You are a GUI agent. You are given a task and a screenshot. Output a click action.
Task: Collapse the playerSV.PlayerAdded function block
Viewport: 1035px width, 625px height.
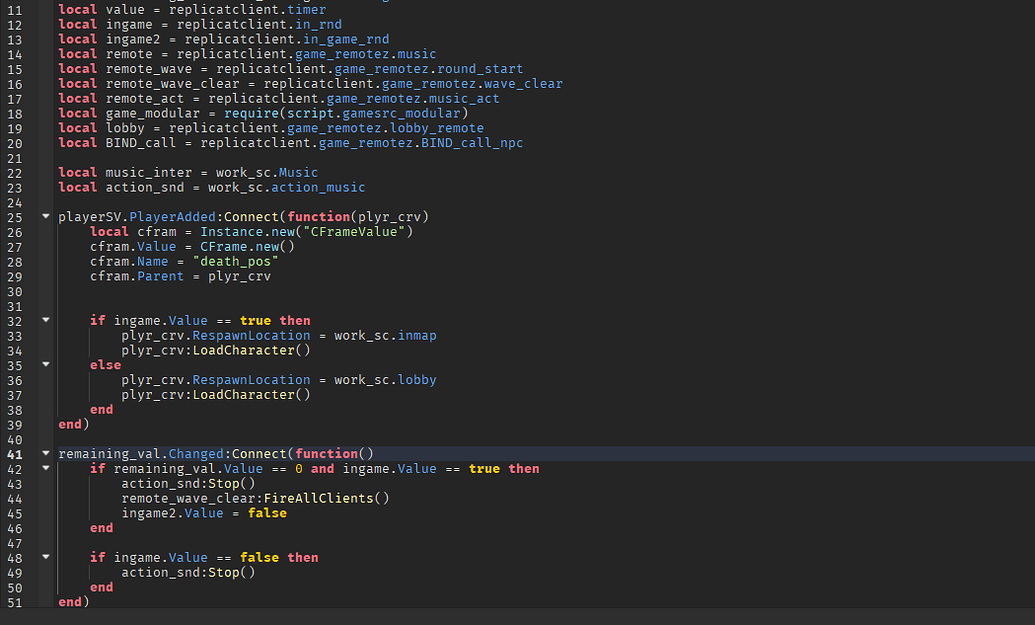click(x=44, y=216)
